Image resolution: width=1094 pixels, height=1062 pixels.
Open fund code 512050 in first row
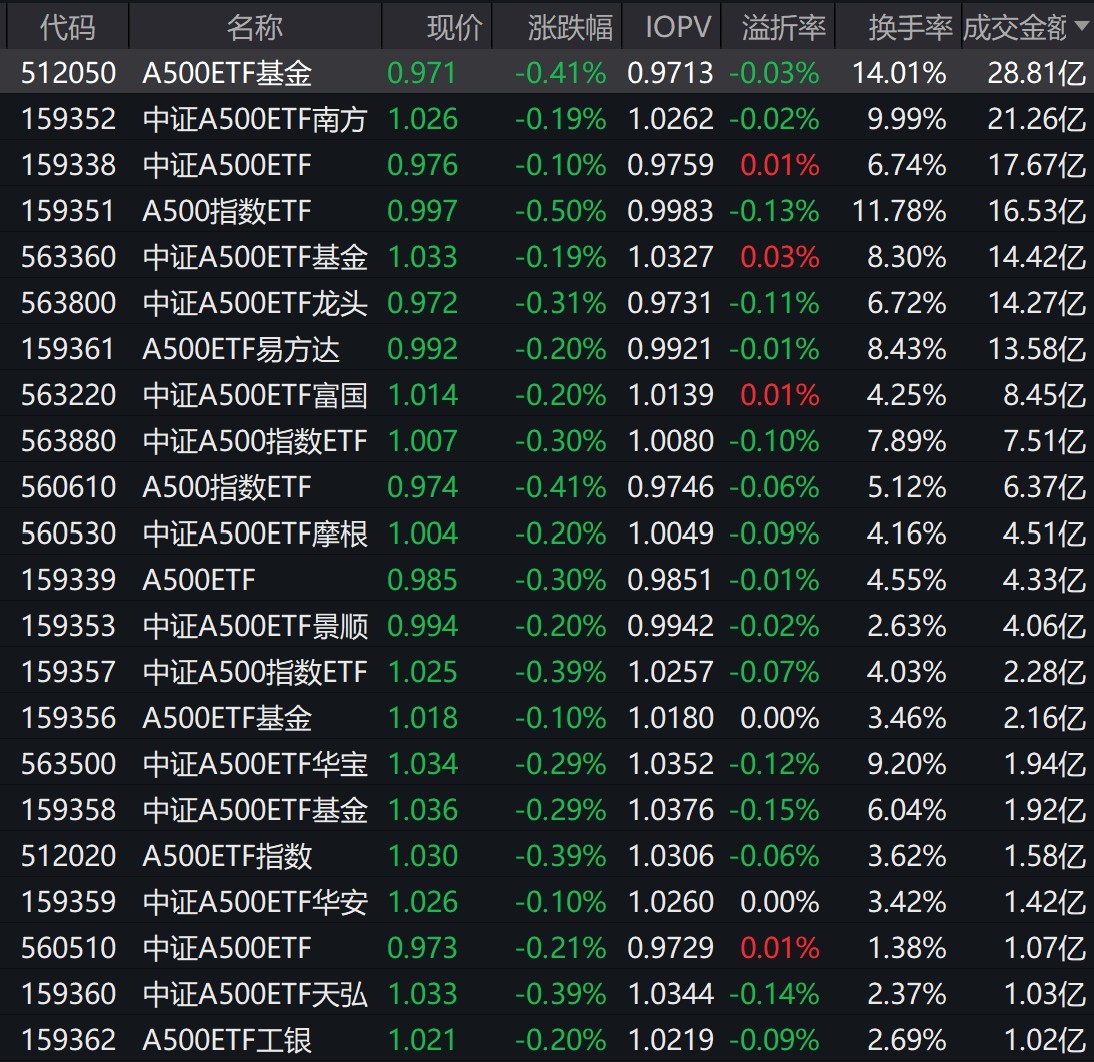click(x=68, y=73)
